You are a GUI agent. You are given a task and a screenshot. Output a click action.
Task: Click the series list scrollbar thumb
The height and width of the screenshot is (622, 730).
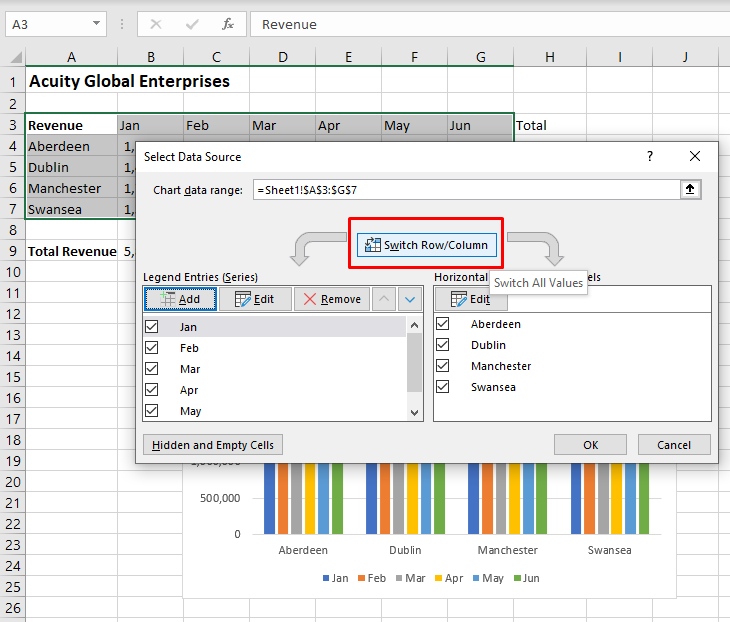tap(414, 362)
